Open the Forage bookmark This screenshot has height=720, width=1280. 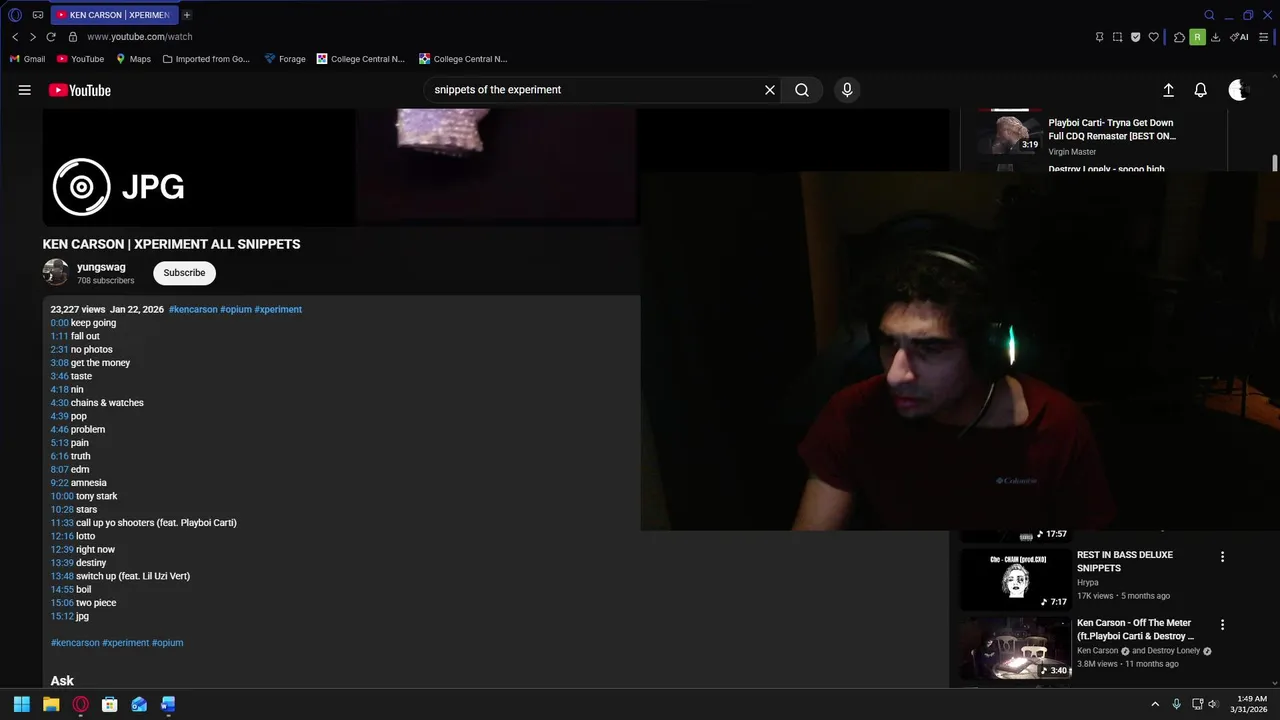pos(285,59)
